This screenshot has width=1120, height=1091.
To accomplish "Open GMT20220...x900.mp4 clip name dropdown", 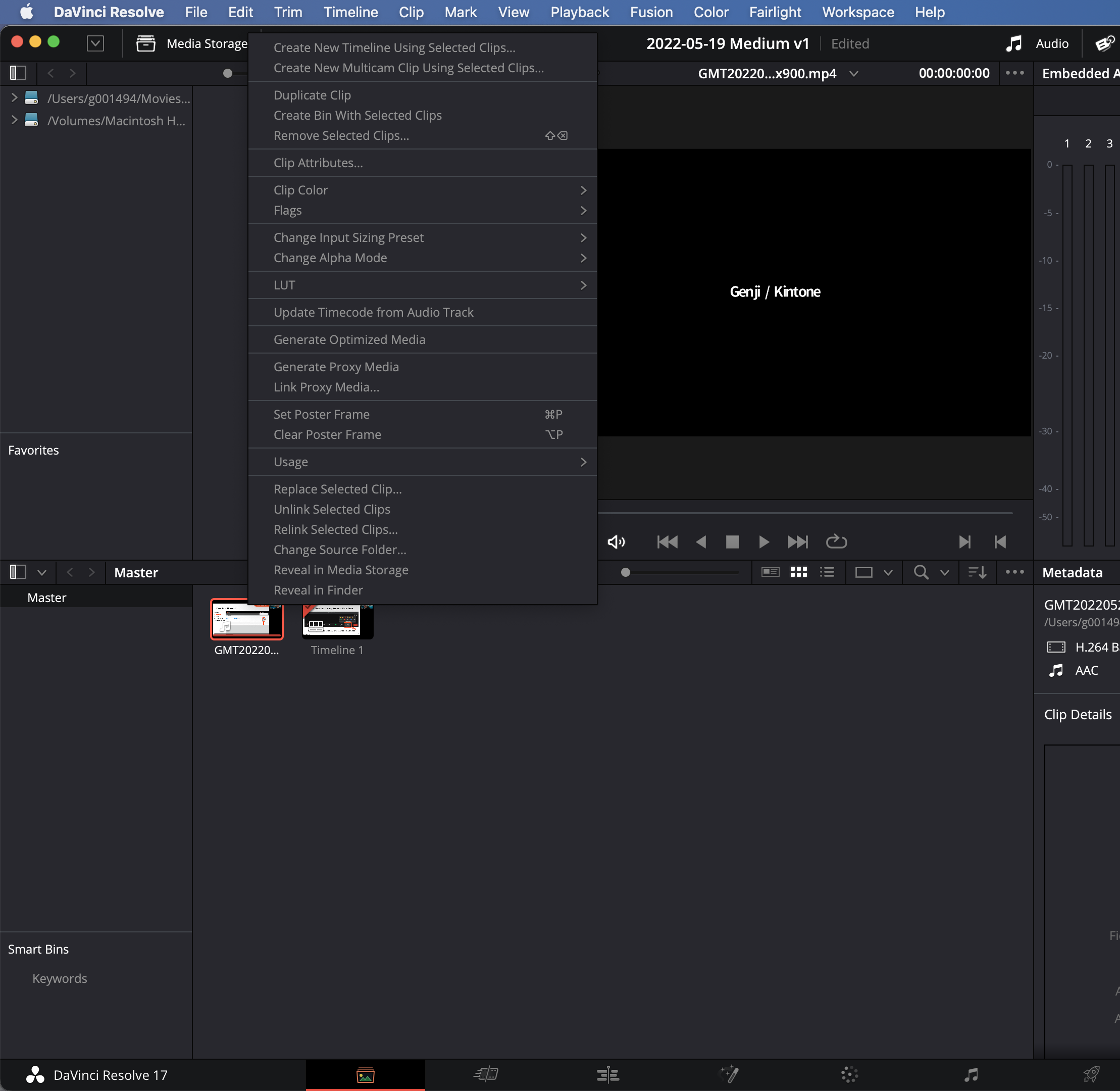I will point(853,73).
